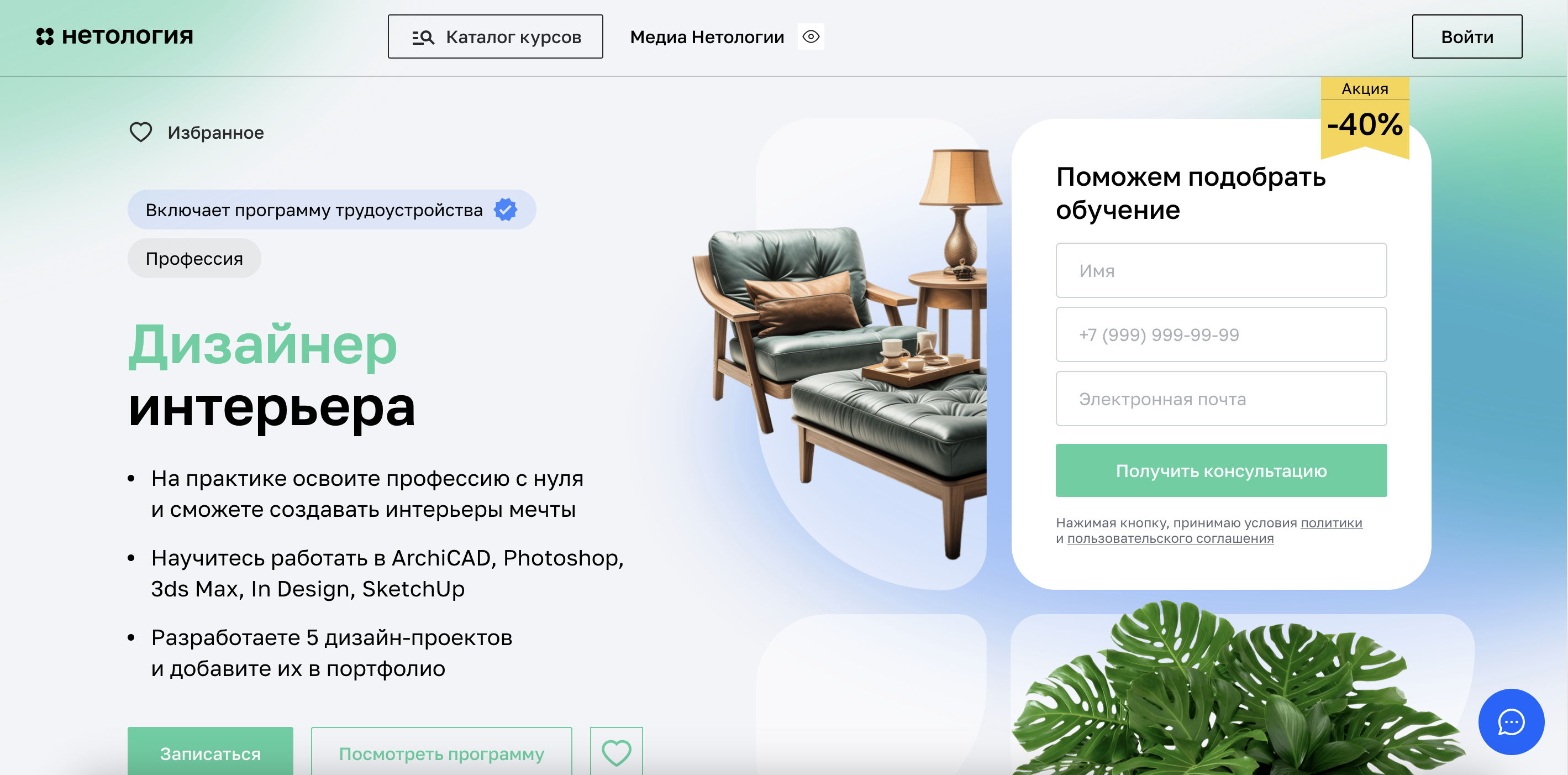Screen dimensions: 1568x775
Task: Click the catalog search icon
Action: click(x=423, y=38)
